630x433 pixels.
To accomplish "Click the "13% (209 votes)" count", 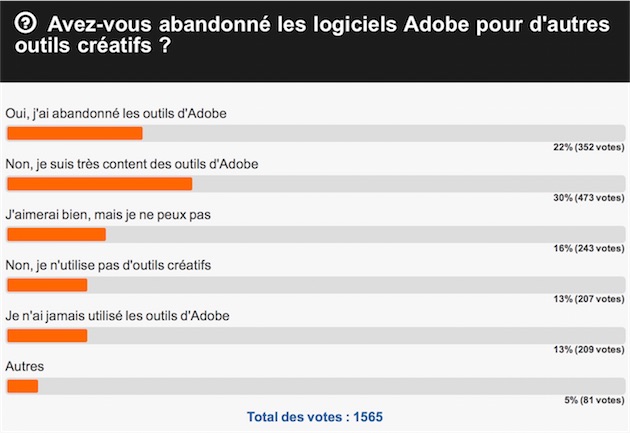I will [588, 349].
